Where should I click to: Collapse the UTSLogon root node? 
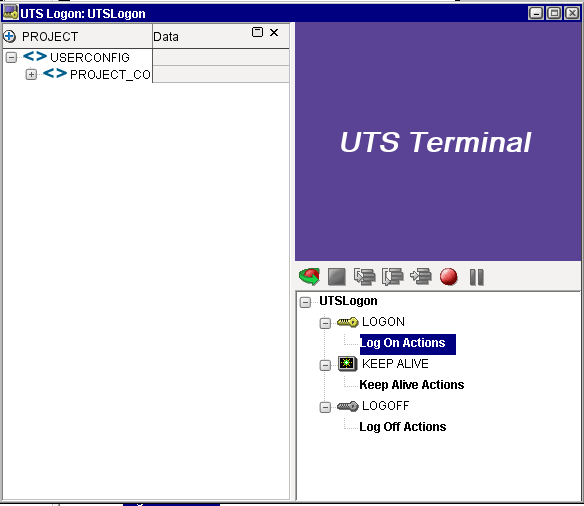click(x=305, y=302)
